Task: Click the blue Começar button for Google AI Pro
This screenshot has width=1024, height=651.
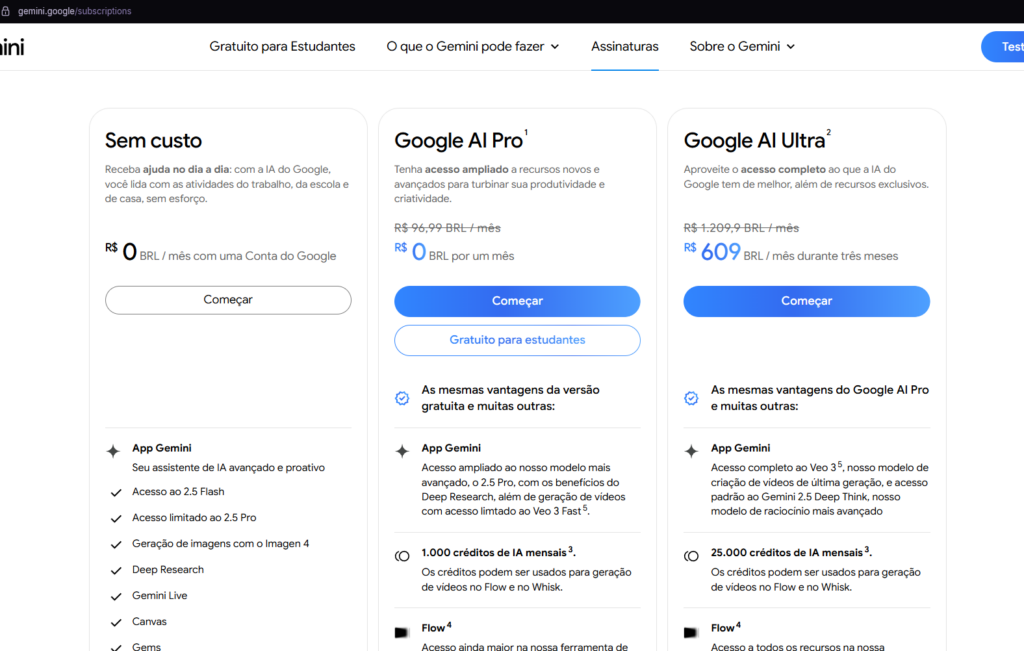Action: click(516, 301)
